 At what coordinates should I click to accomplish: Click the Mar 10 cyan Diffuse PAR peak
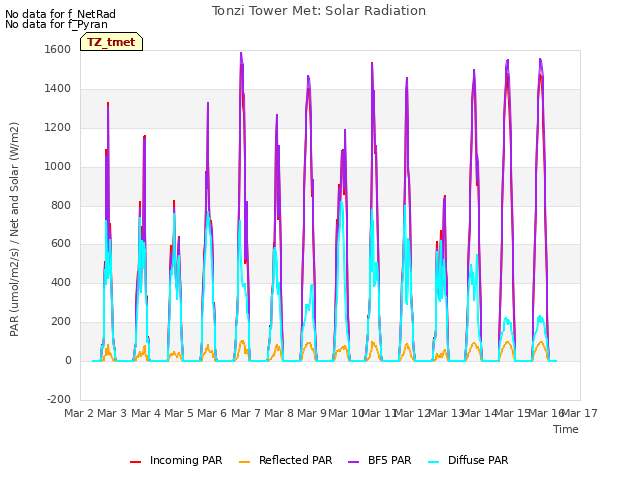[341, 202]
